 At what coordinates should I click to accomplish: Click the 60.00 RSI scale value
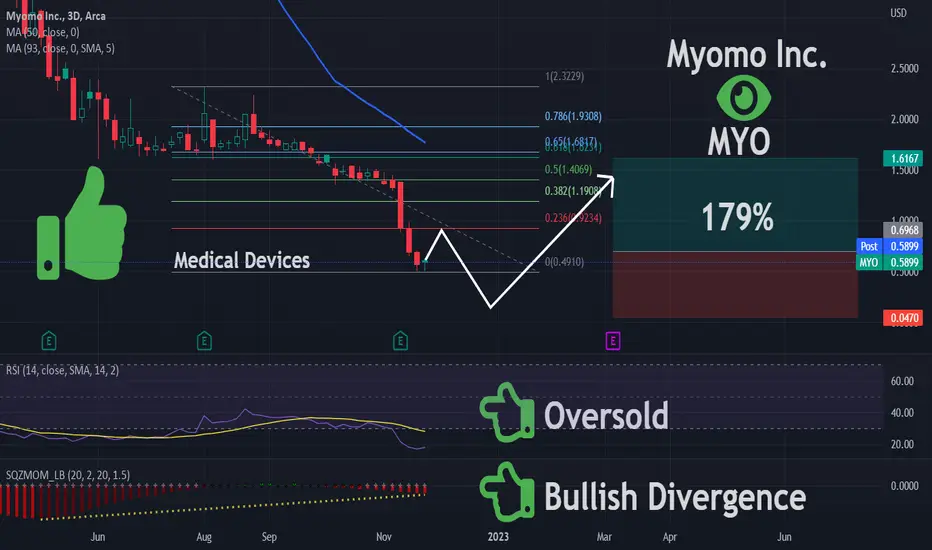(x=902, y=381)
